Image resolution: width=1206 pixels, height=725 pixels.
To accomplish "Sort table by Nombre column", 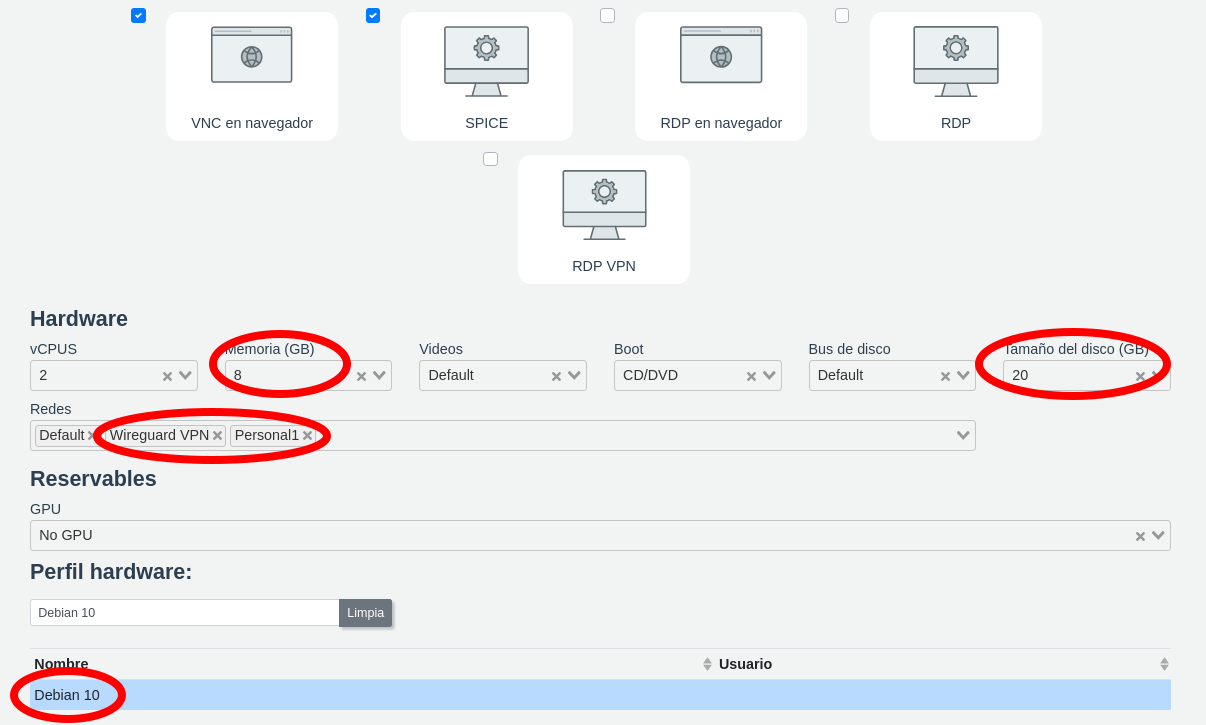I will click(x=62, y=664).
